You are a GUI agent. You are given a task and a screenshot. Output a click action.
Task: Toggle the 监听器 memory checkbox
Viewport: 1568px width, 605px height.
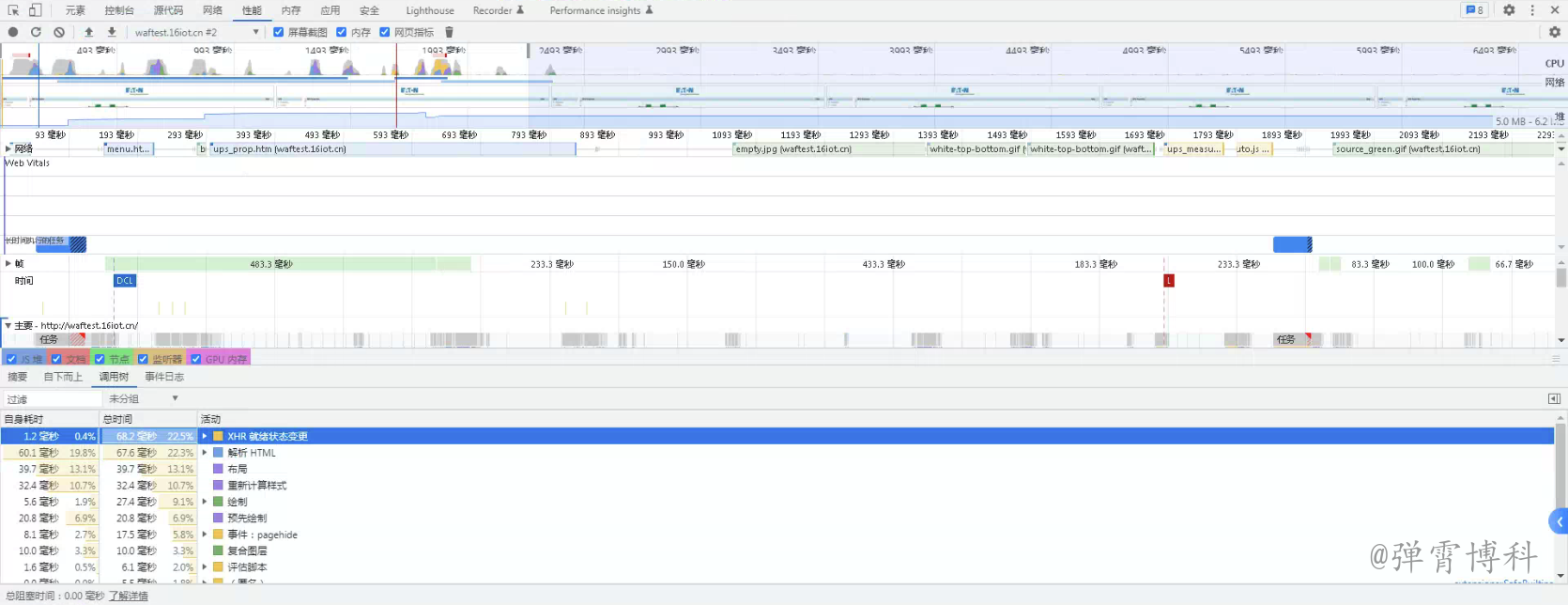coord(143,359)
